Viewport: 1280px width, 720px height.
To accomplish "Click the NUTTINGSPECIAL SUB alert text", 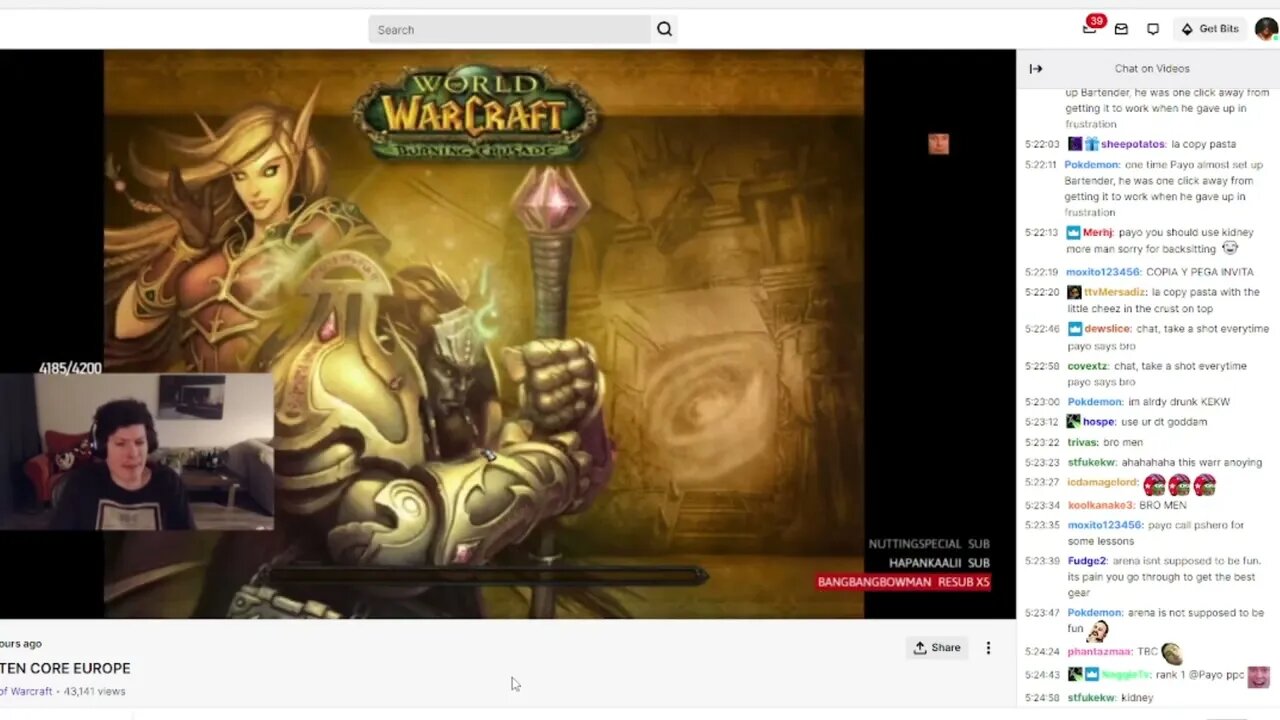I will point(929,544).
